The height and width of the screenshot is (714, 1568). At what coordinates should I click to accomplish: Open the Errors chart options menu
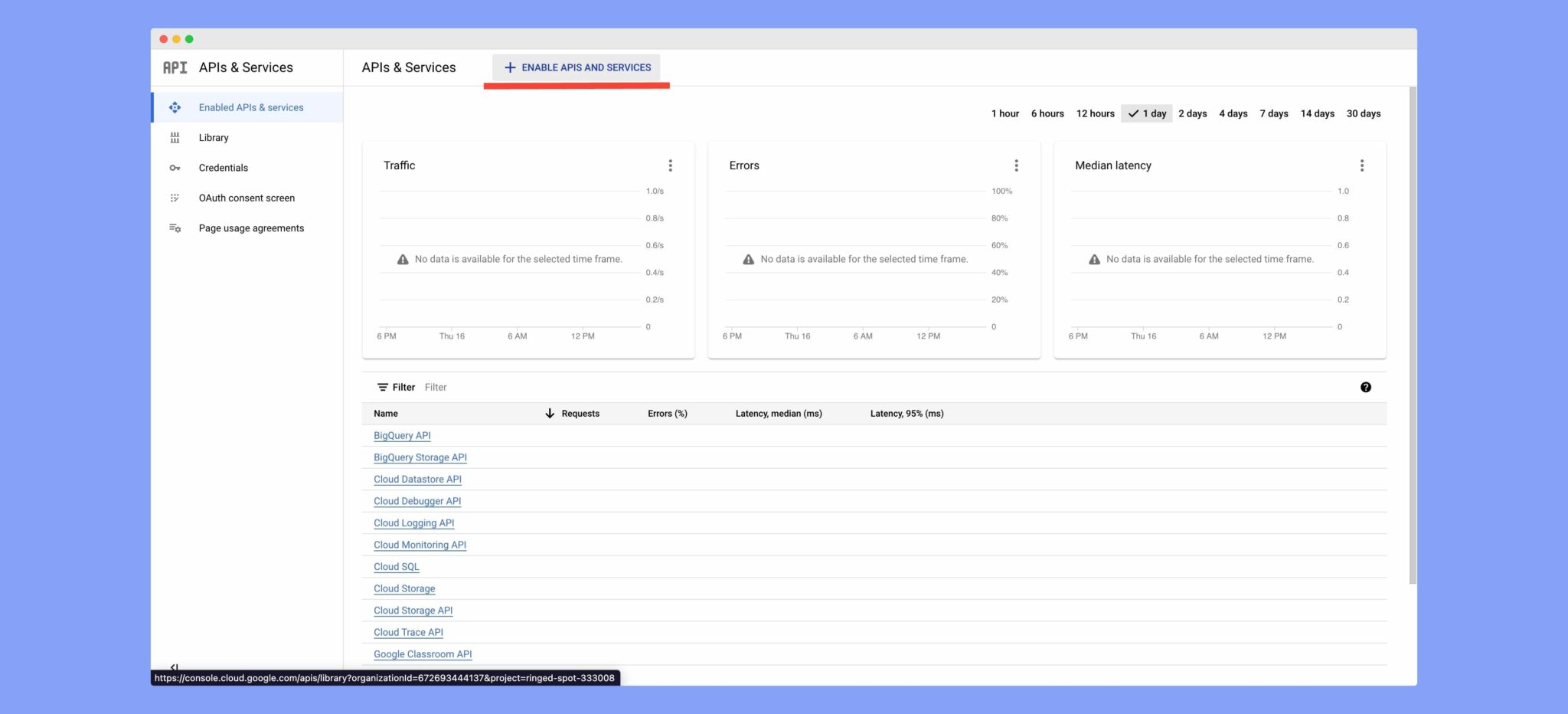pyautogui.click(x=1016, y=165)
